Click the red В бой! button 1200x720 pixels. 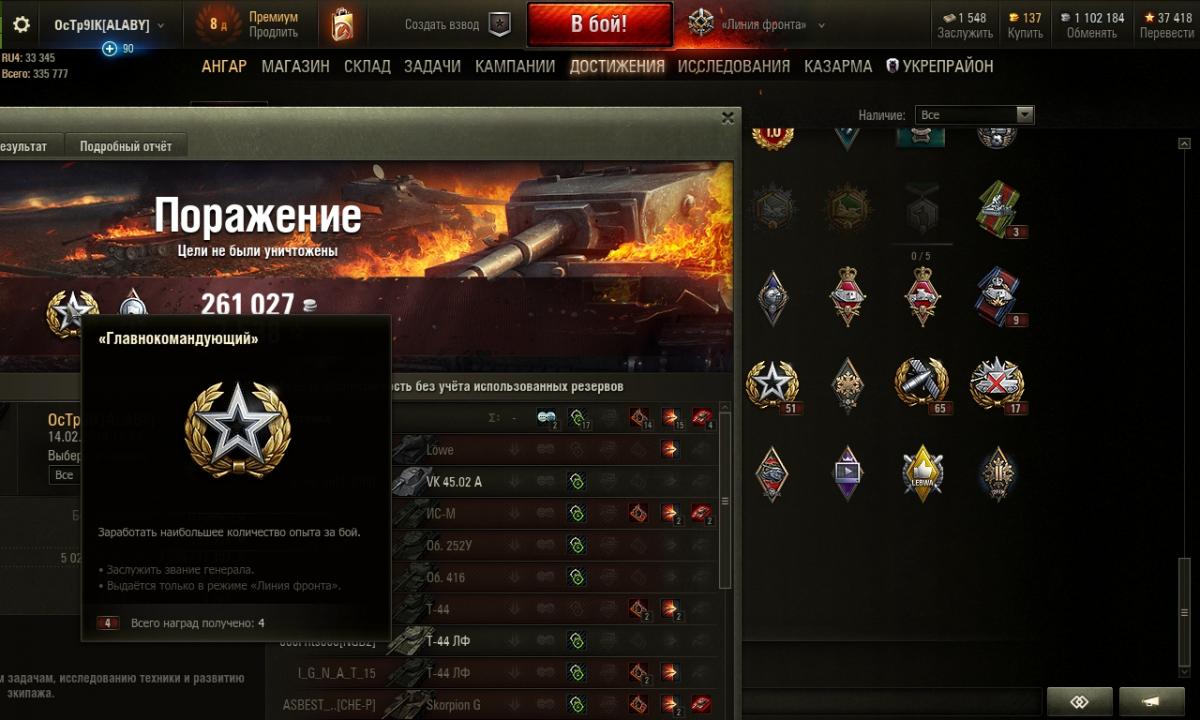599,25
